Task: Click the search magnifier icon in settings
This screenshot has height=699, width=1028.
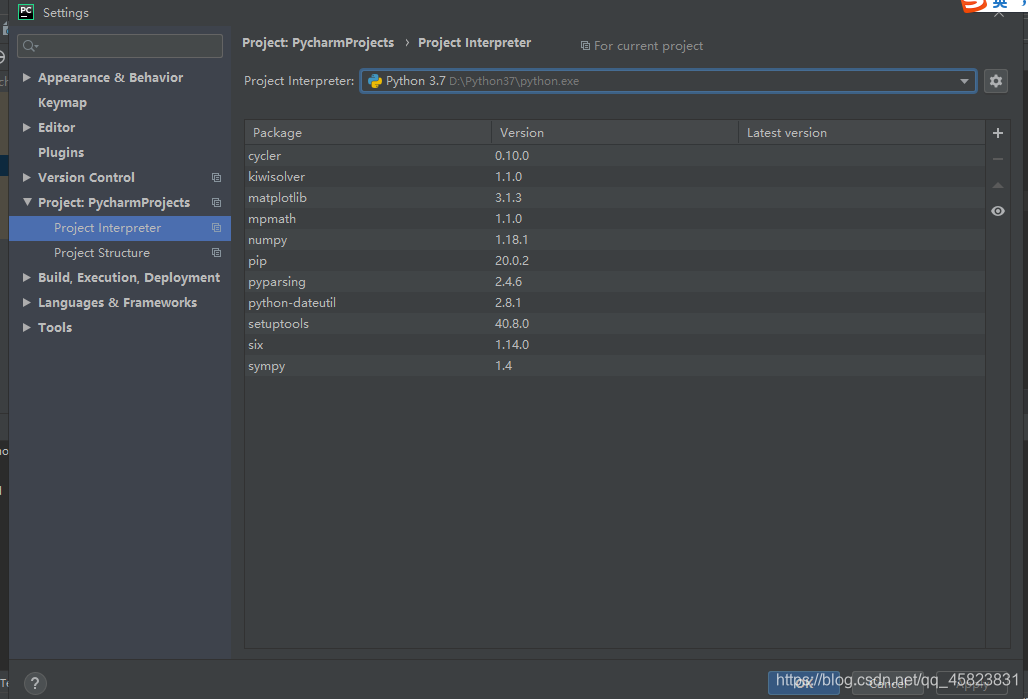Action: coord(30,46)
